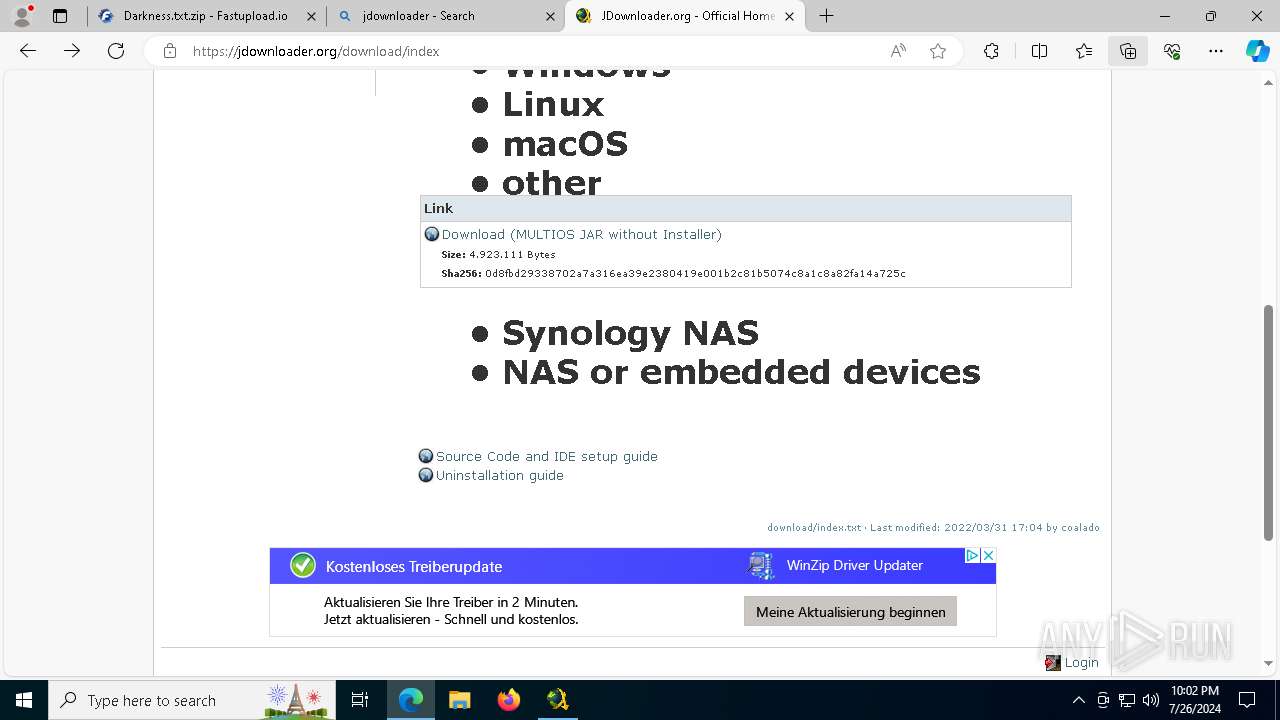Add this page to favorites
Image resolution: width=1280 pixels, height=720 pixels.
[x=938, y=51]
